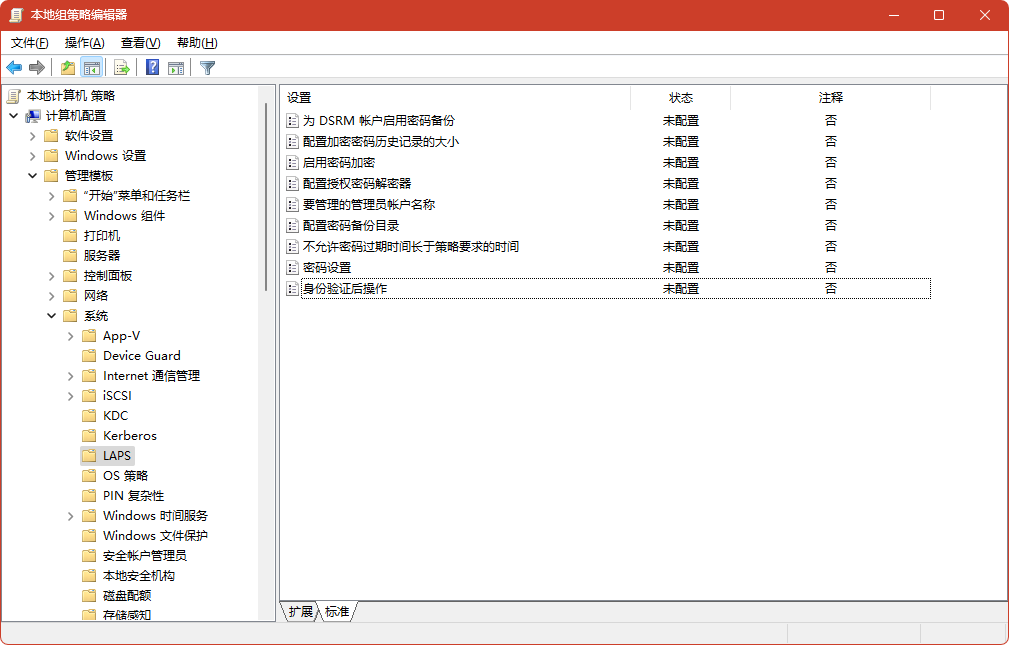Select the Device Guard folder
Image resolution: width=1009 pixels, height=645 pixels.
[140, 355]
